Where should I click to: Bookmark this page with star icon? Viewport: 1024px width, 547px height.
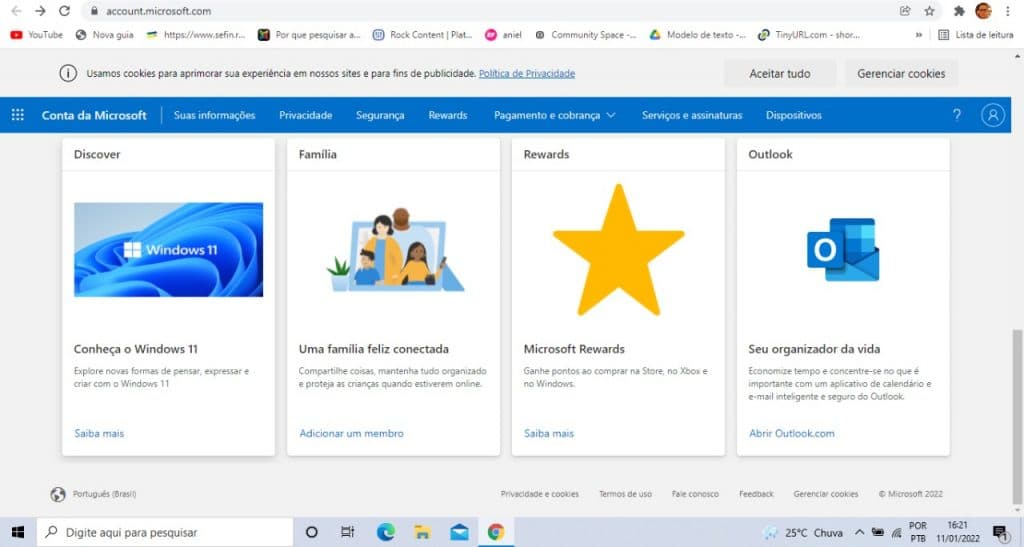tap(929, 10)
